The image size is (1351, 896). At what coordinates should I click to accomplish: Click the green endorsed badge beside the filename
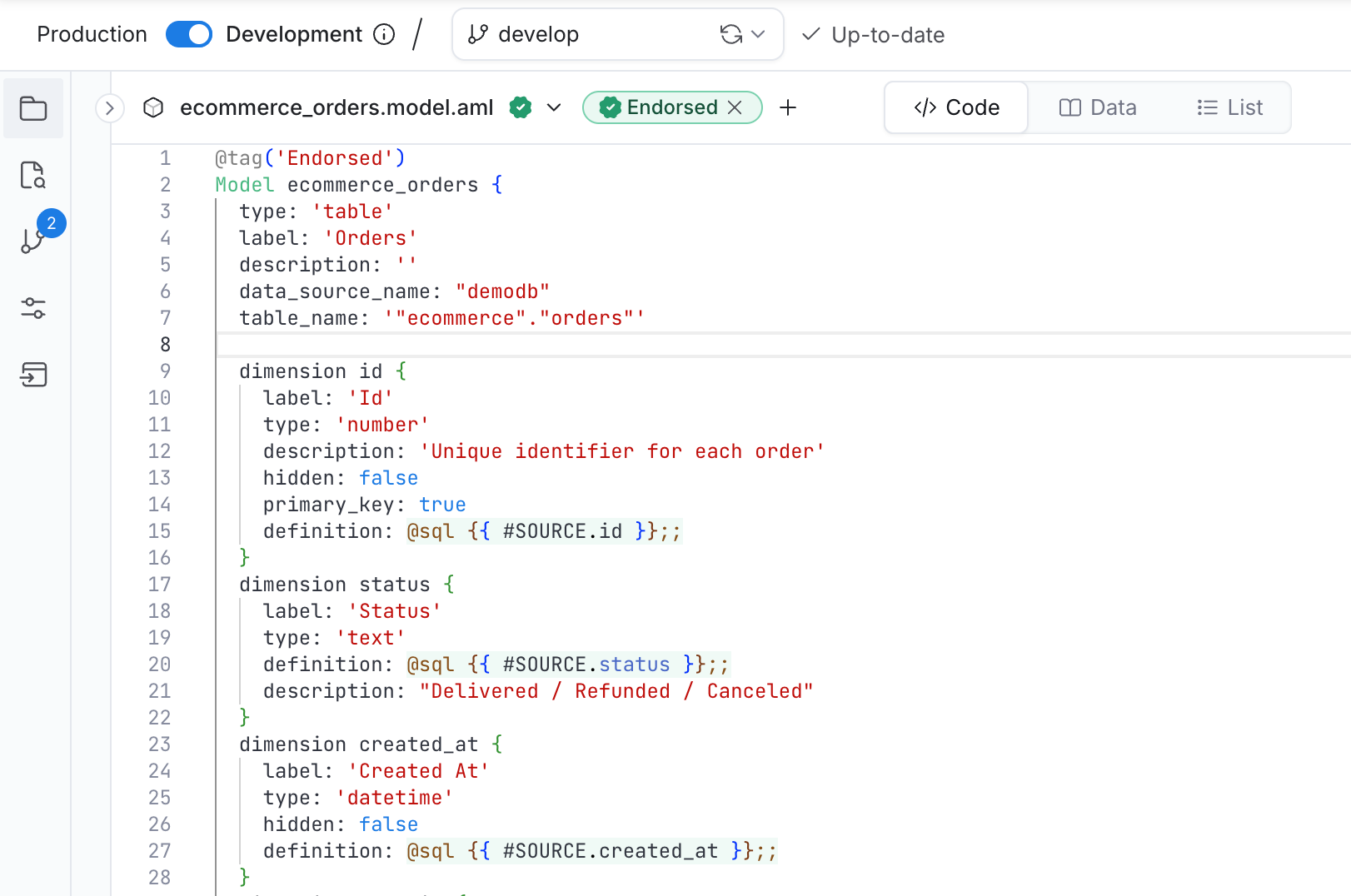(521, 107)
